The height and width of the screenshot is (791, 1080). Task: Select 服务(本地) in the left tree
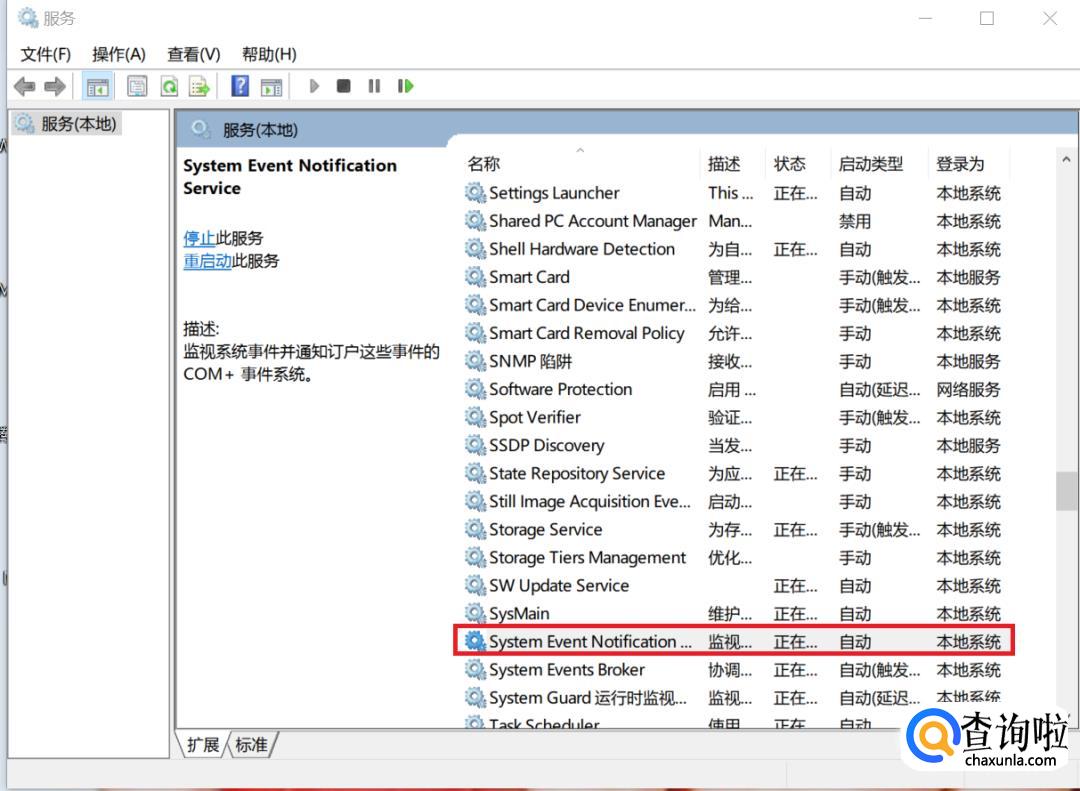[78, 124]
